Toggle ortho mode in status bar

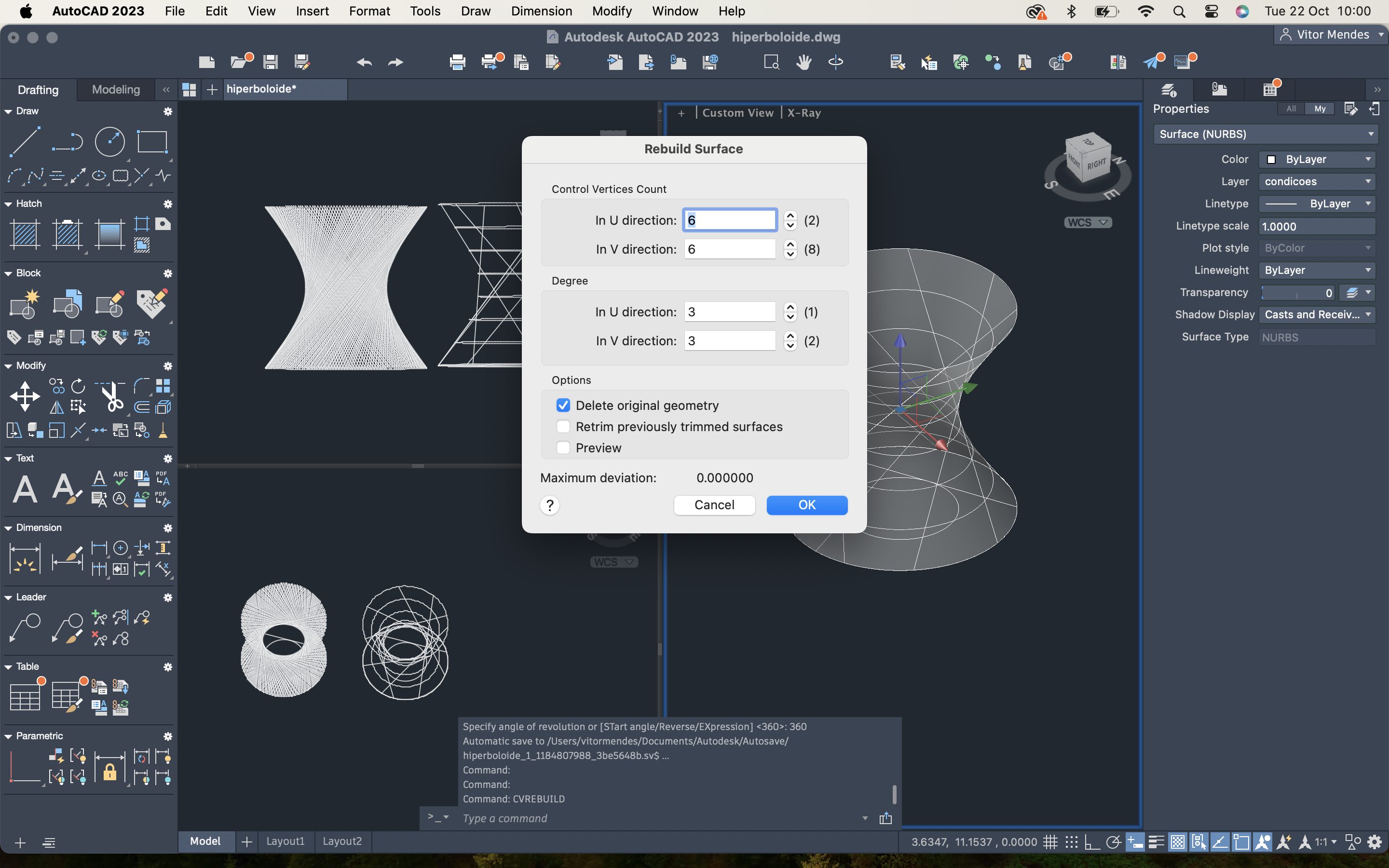click(1092, 842)
